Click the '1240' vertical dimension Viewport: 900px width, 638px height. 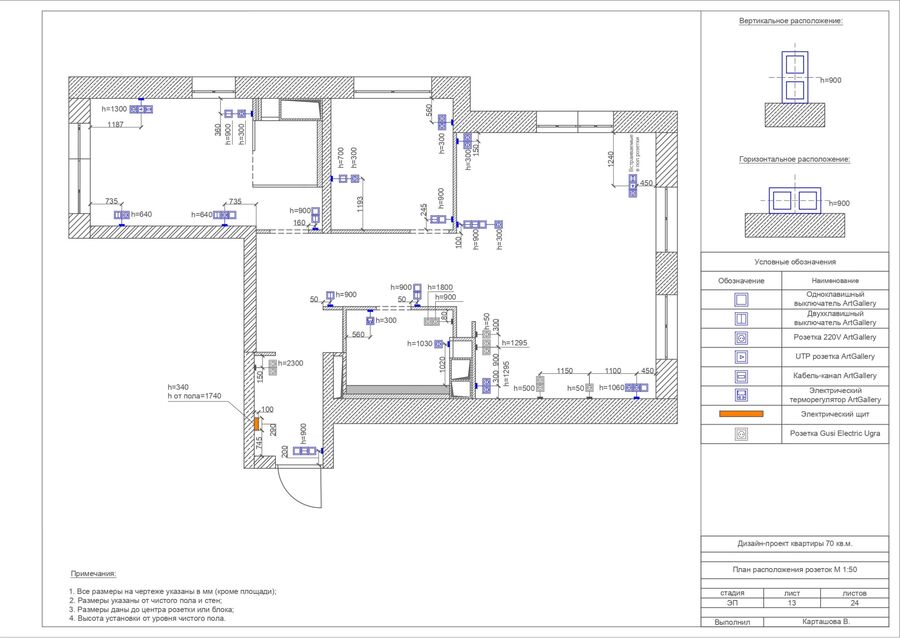click(x=611, y=160)
